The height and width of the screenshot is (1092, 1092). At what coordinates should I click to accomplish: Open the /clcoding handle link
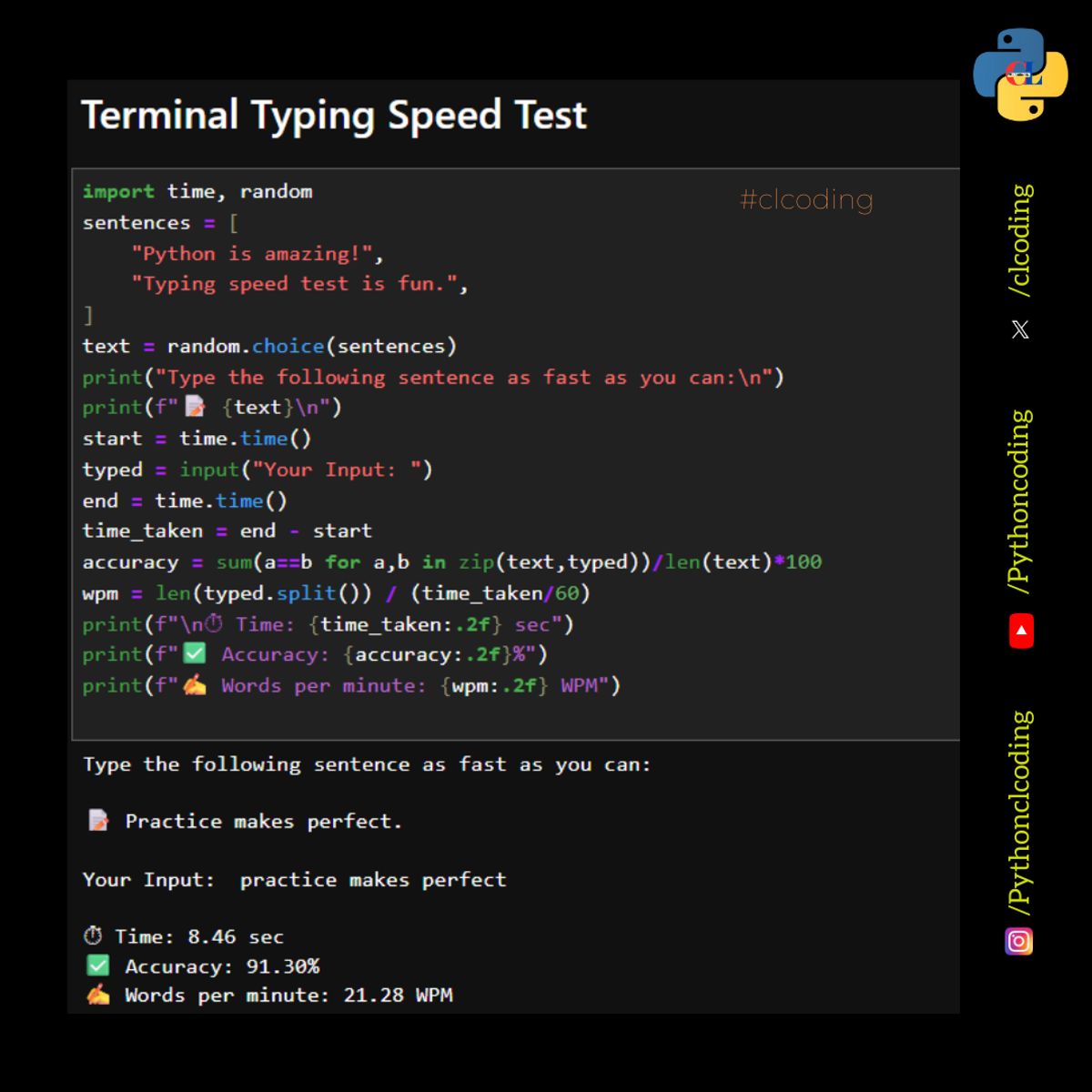click(x=1021, y=240)
